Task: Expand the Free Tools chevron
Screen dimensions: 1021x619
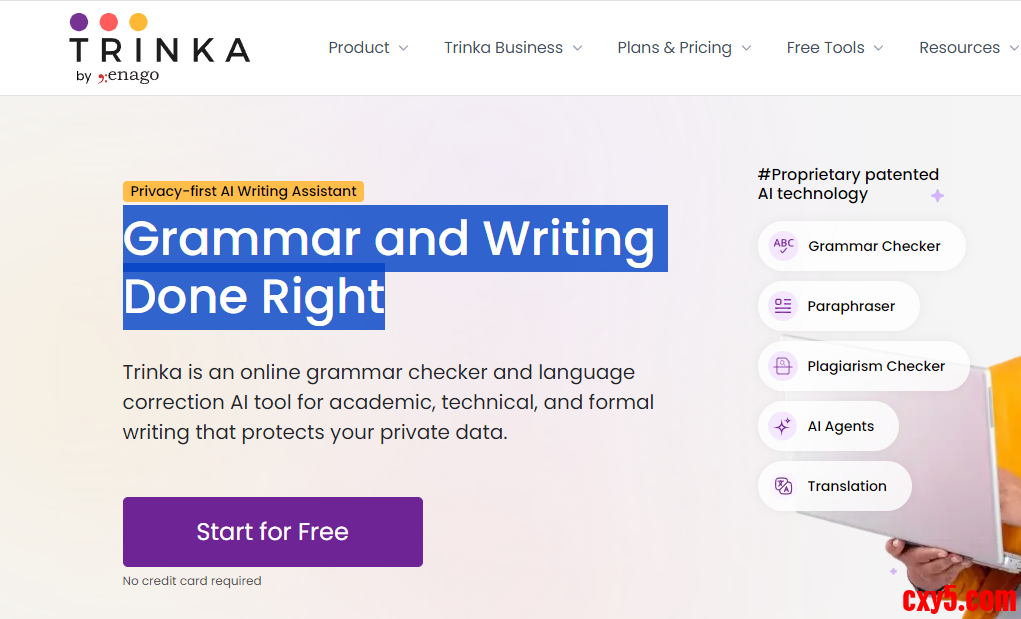Action: tap(878, 48)
